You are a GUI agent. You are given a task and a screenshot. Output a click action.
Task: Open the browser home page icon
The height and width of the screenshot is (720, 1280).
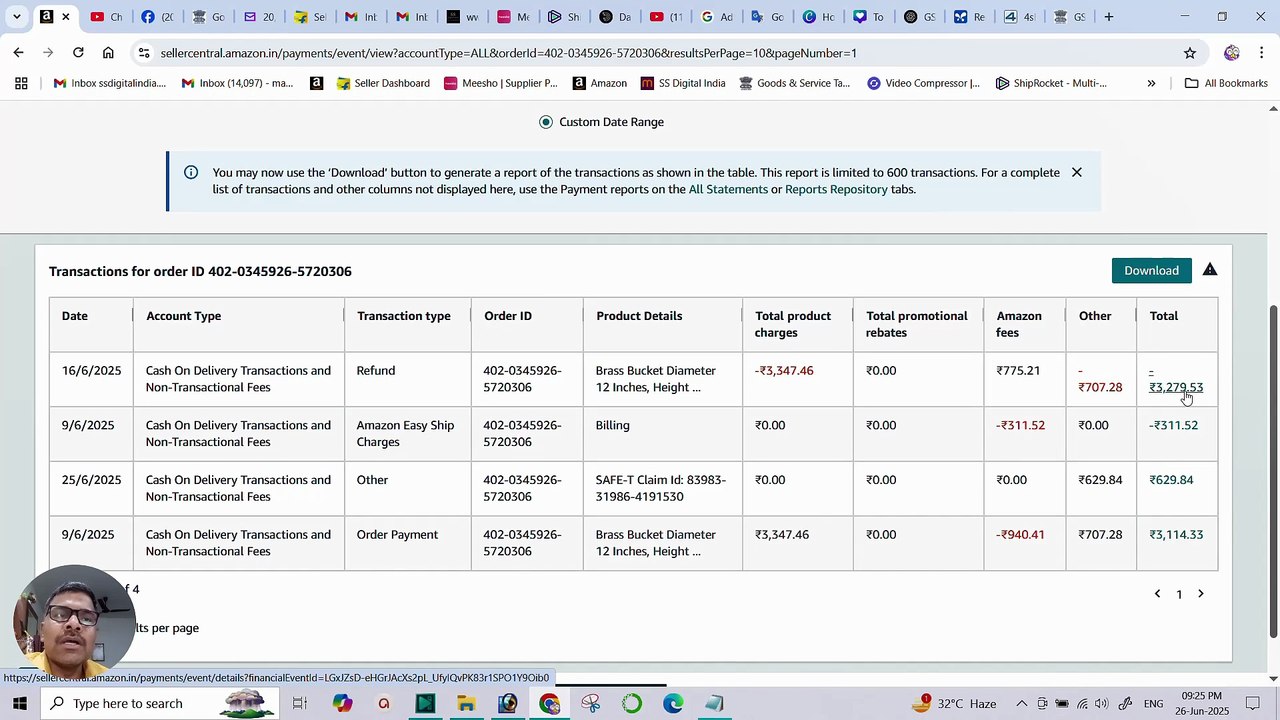pyautogui.click(x=108, y=53)
